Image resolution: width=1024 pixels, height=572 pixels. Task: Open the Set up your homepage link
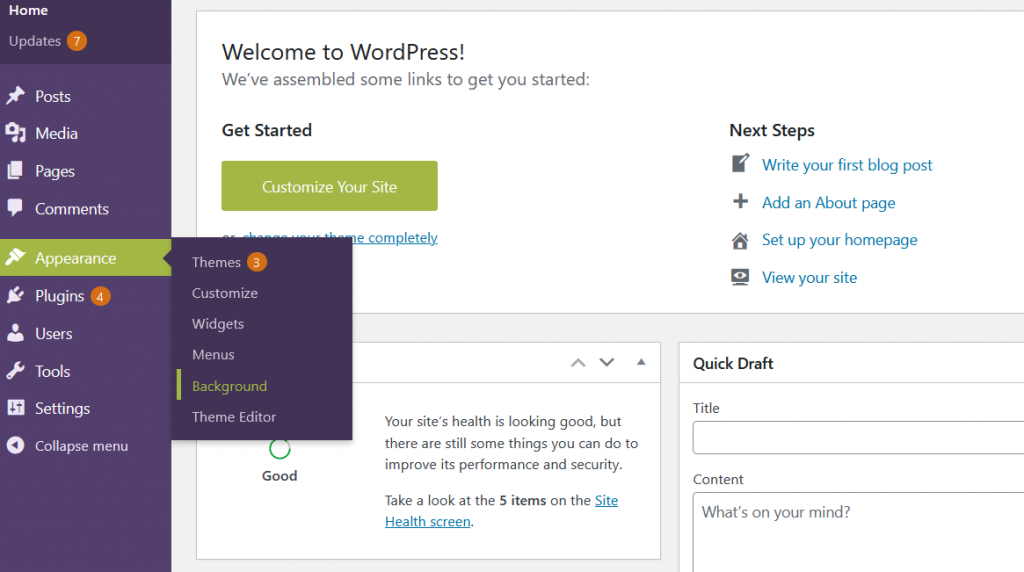pos(839,240)
